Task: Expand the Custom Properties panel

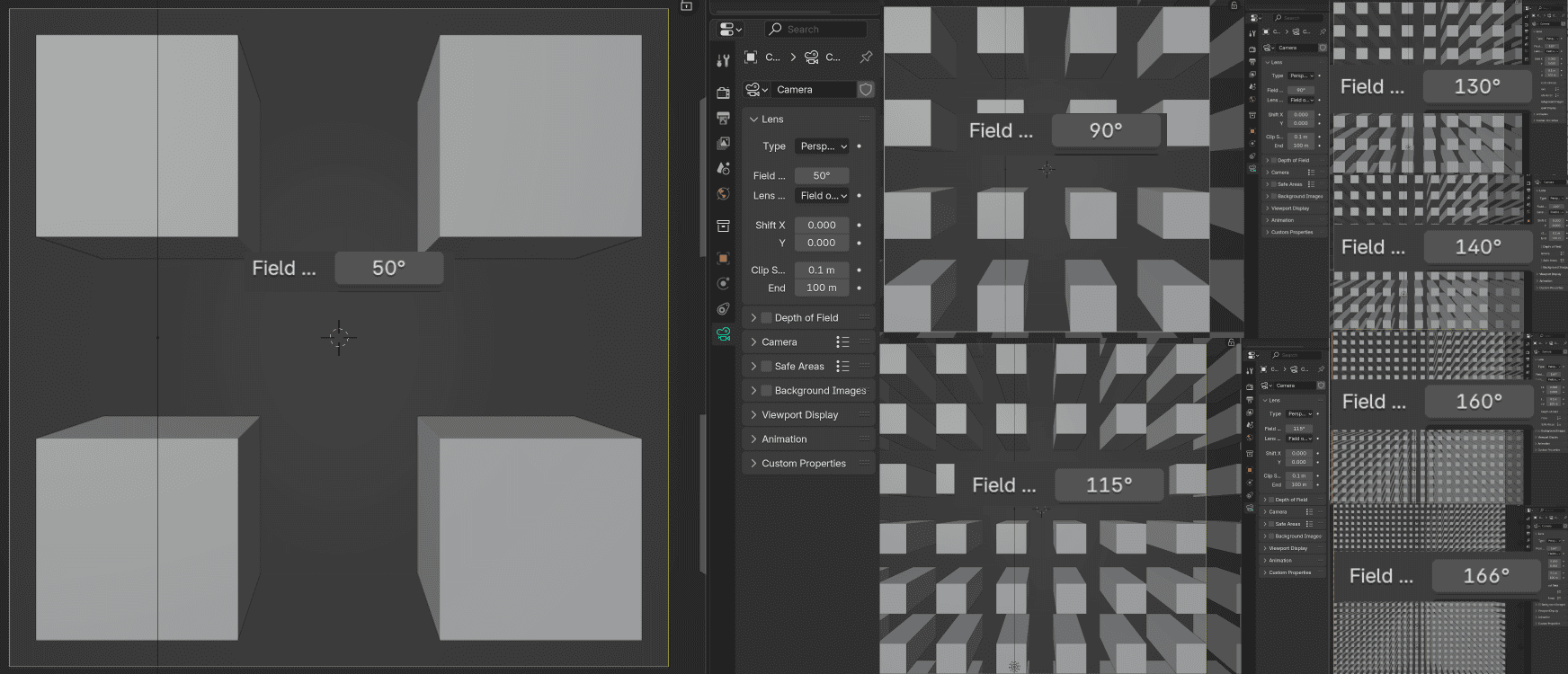Action: click(x=803, y=464)
